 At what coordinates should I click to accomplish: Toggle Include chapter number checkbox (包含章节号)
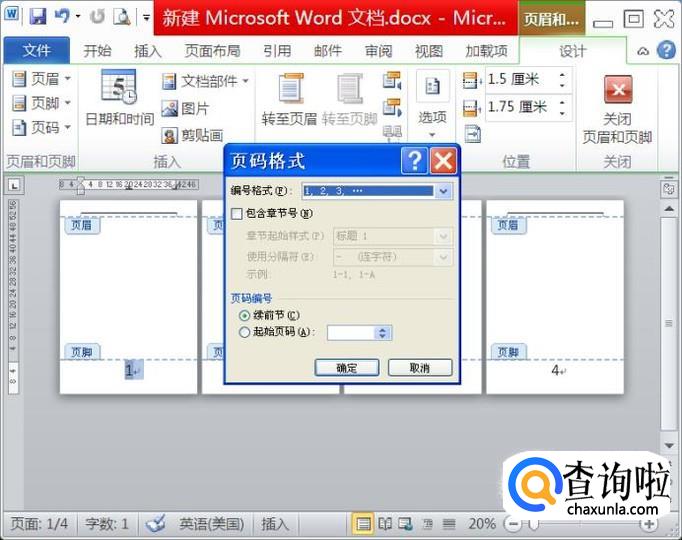click(237, 213)
